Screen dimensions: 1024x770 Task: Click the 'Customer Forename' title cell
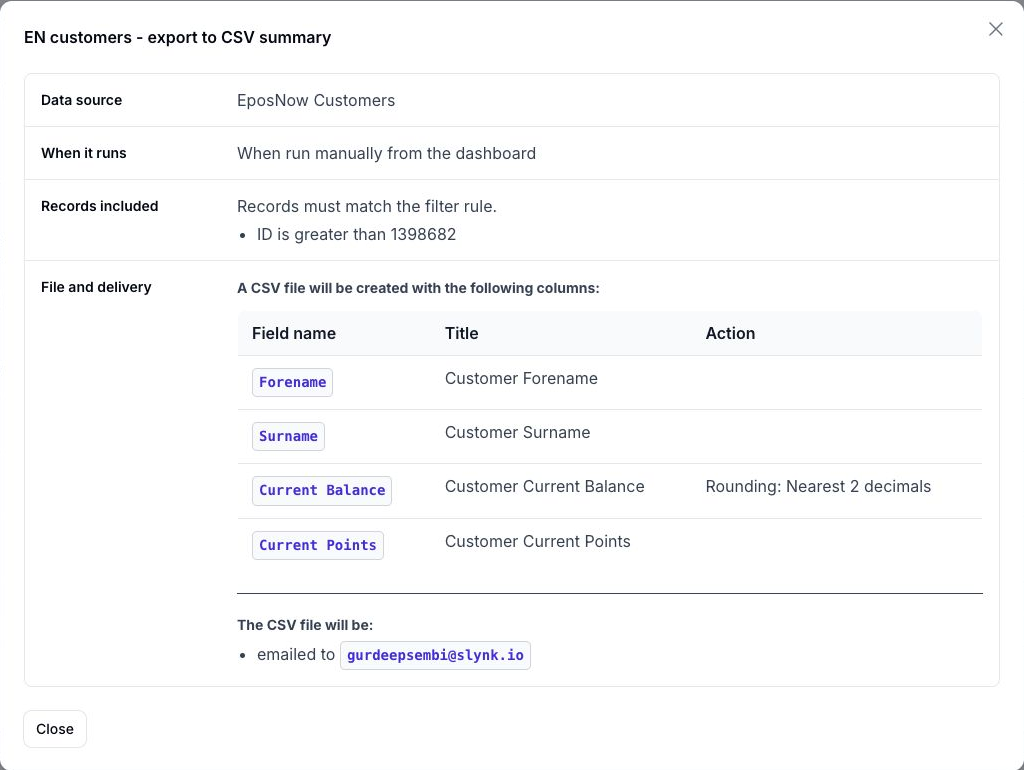pos(521,379)
